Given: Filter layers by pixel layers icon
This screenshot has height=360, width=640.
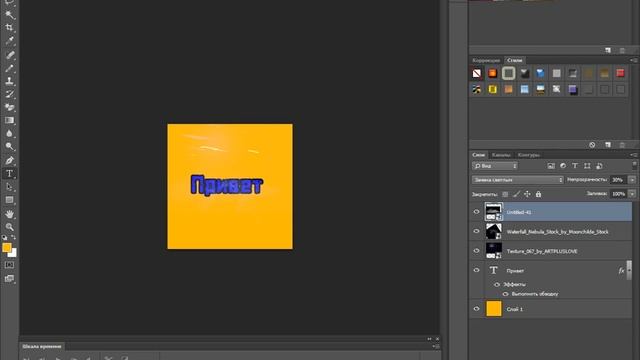Looking at the screenshot, I should (551, 166).
